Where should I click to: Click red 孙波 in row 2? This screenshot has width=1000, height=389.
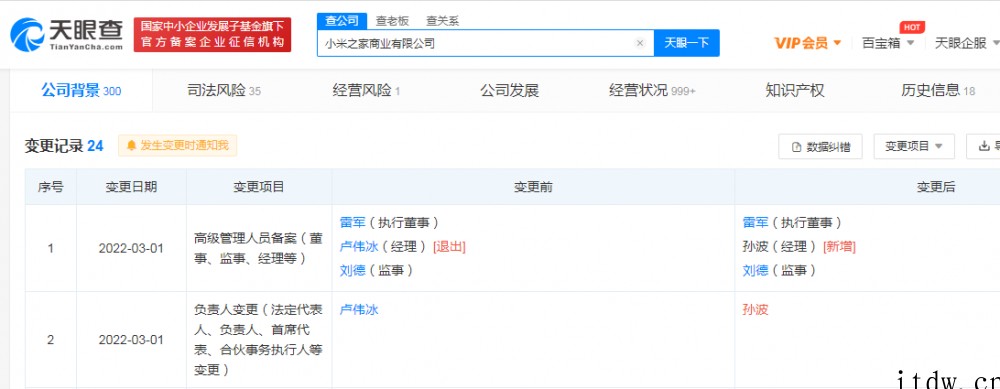tap(756, 309)
